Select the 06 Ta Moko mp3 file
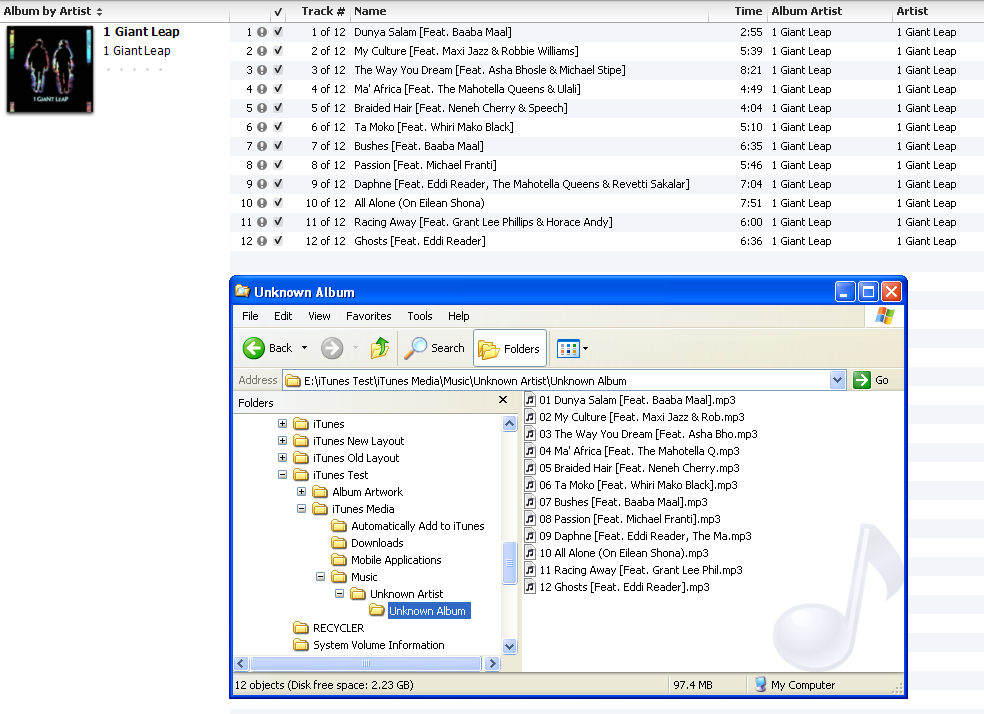This screenshot has height=714, width=984. 631,484
